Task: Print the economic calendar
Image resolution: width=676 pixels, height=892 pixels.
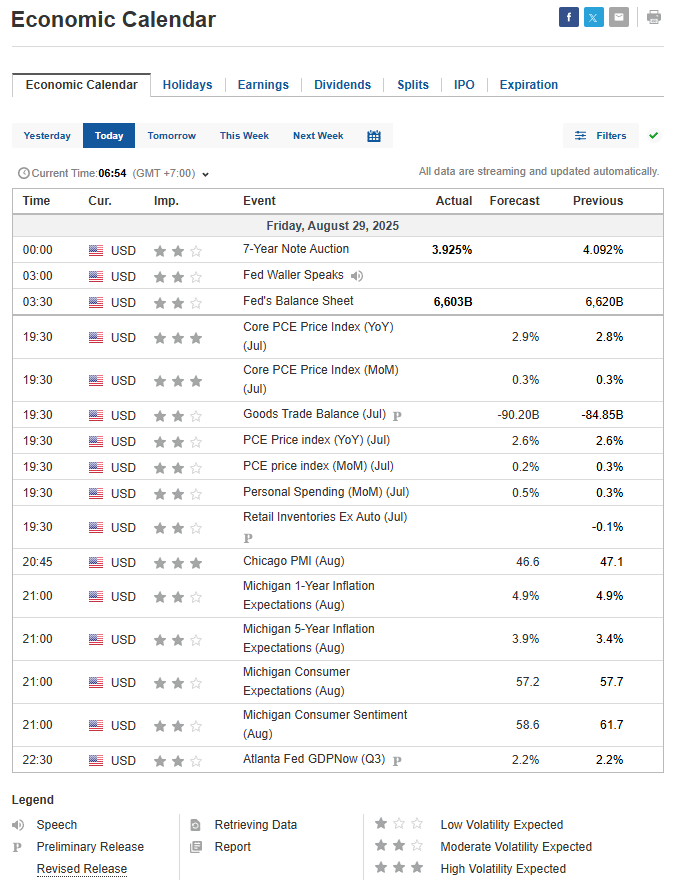Action: [x=653, y=17]
